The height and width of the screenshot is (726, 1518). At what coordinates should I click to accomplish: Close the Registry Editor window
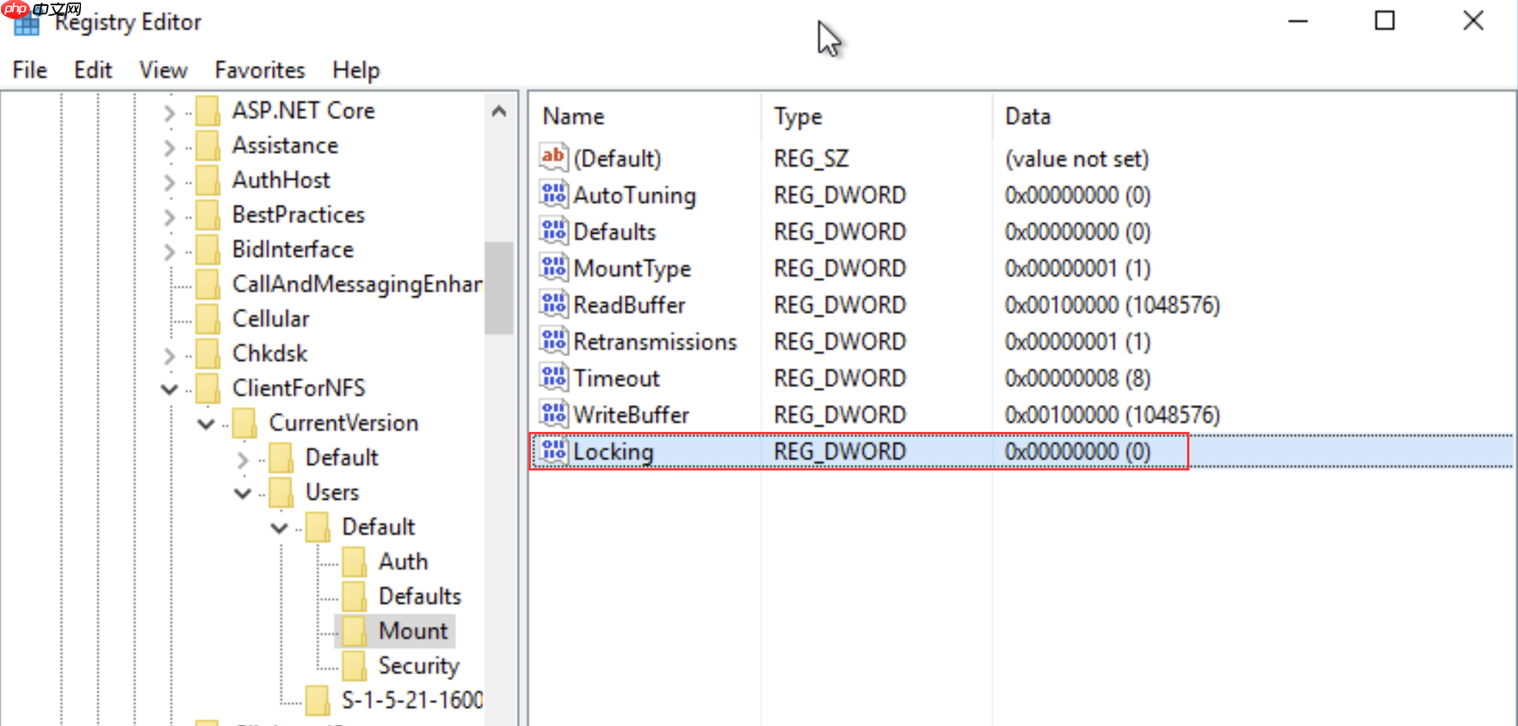click(x=1473, y=21)
